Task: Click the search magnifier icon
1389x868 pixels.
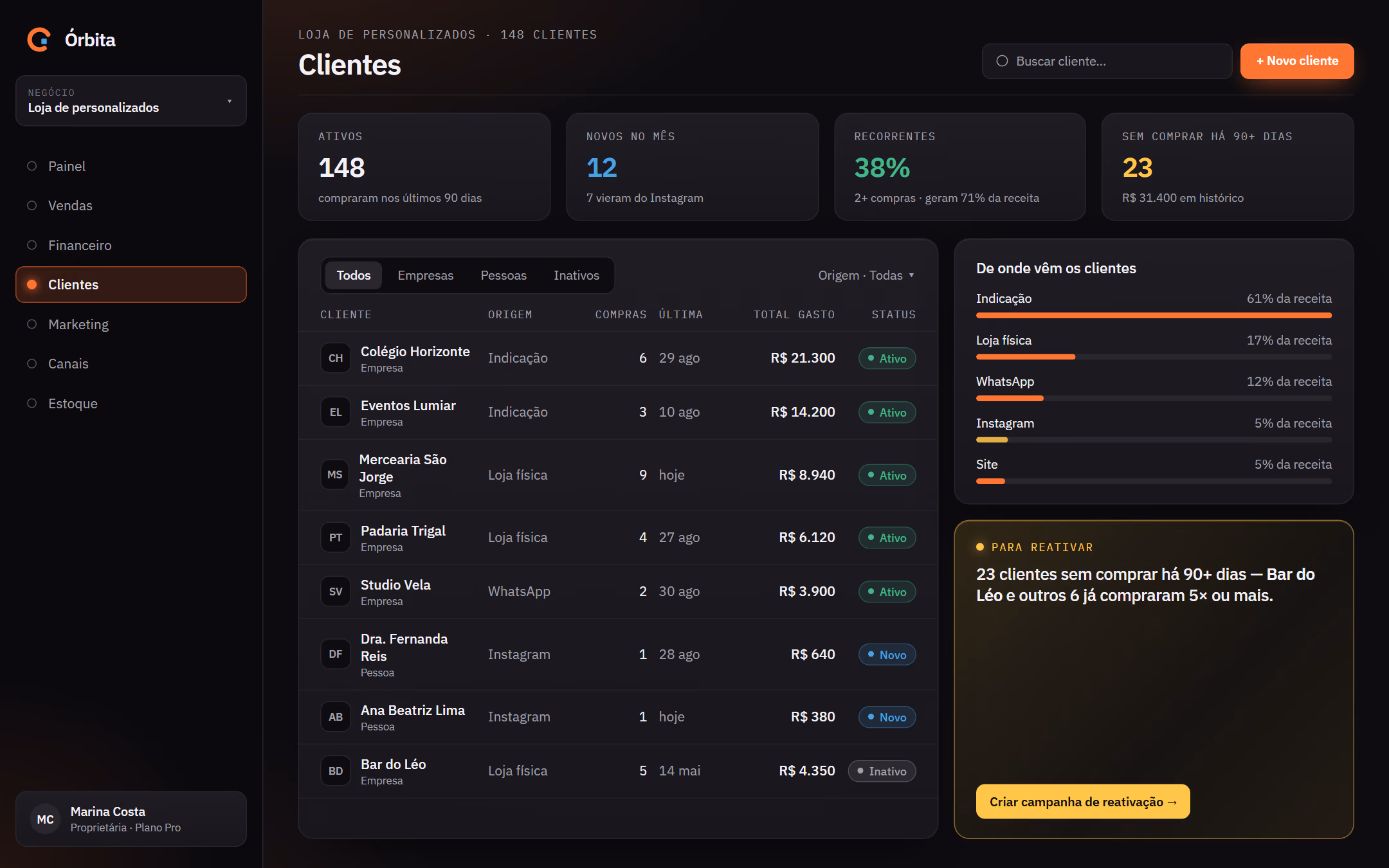Action: tap(1002, 61)
